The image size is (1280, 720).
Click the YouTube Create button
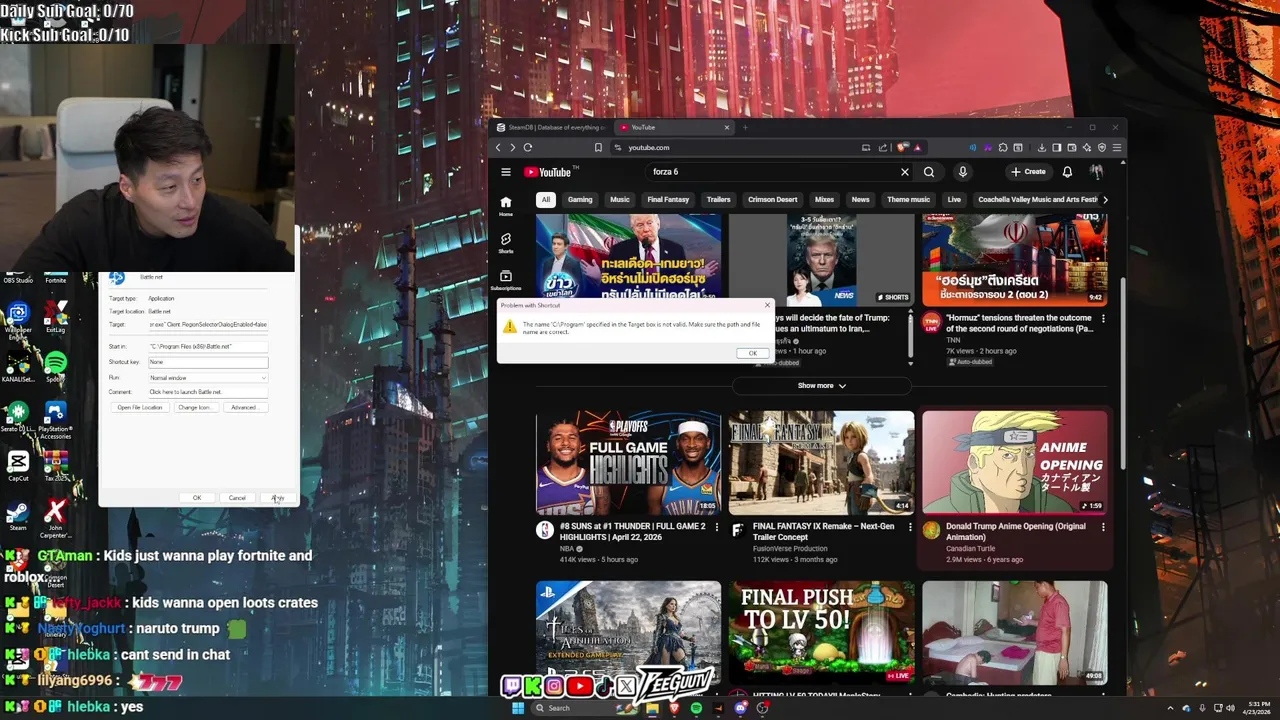point(1028,172)
